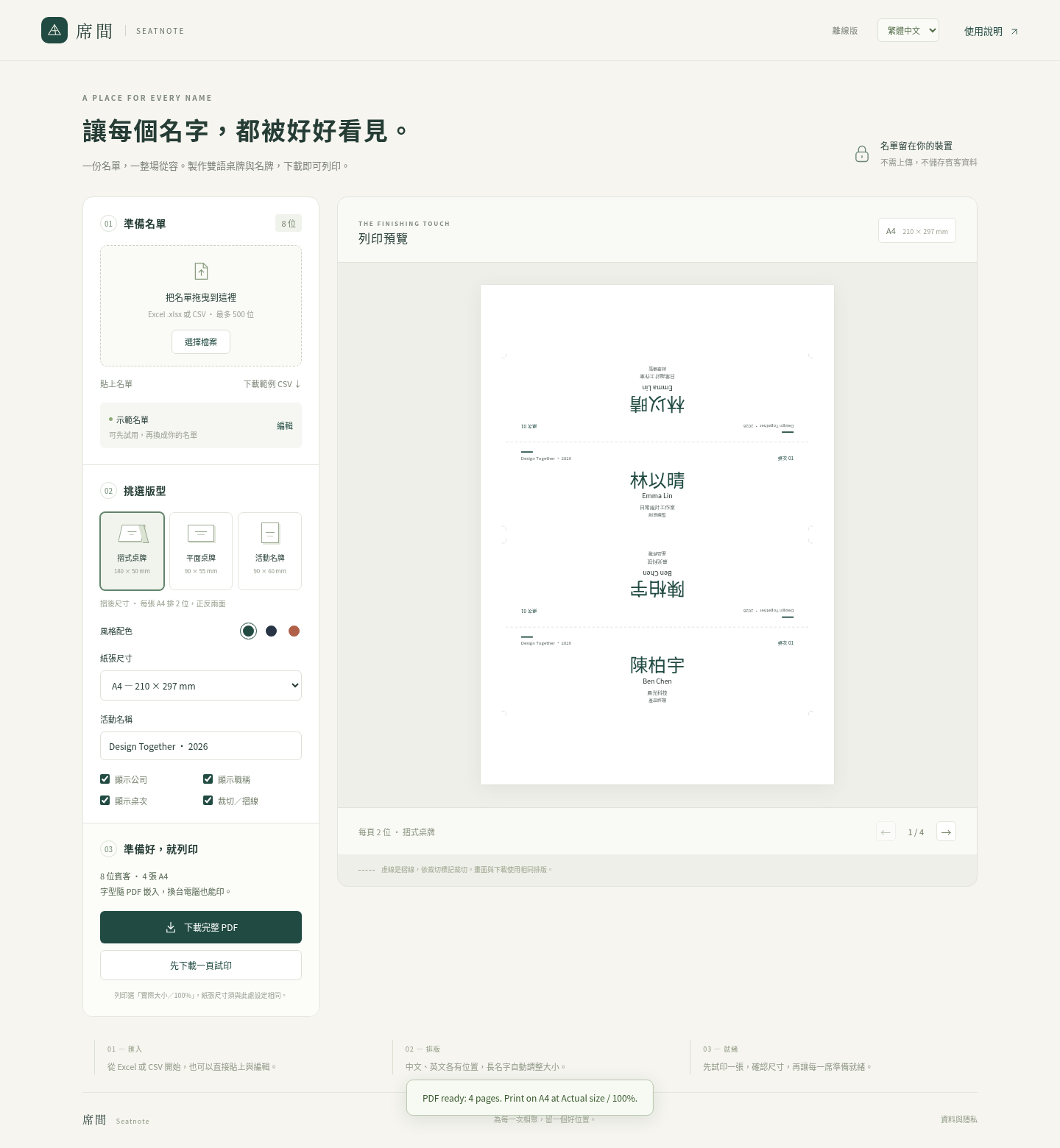
Task: Click the 離線版 offline label
Action: pos(845,31)
